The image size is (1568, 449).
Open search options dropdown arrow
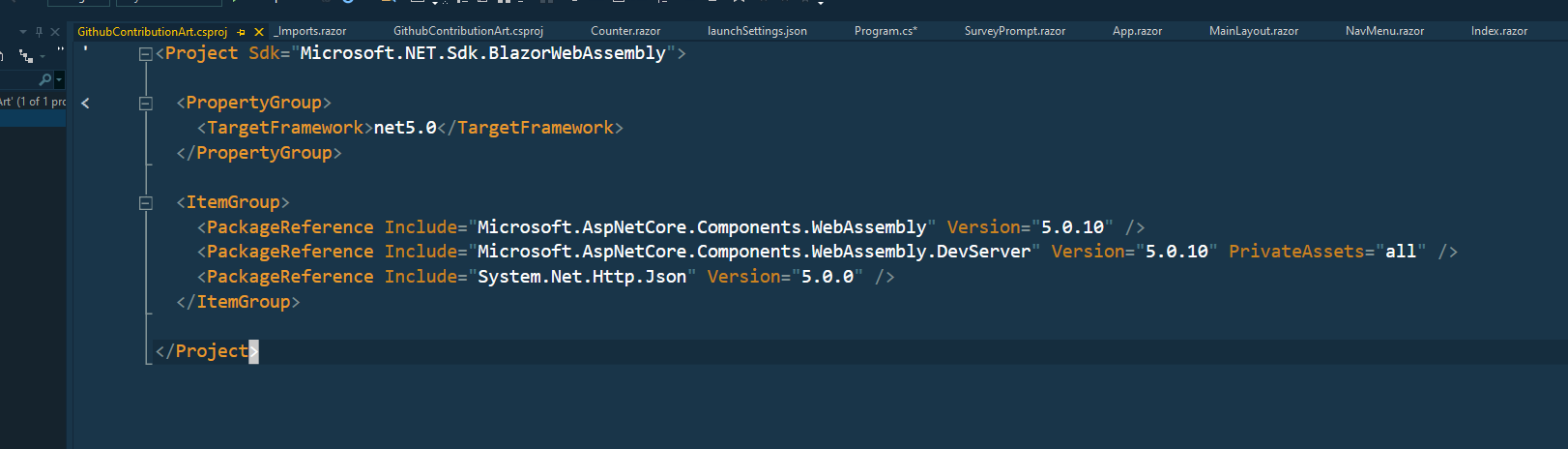point(58,79)
